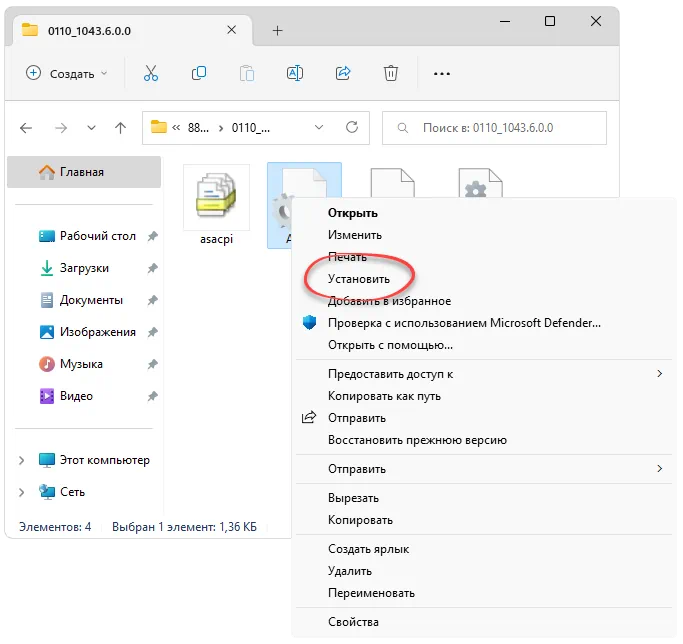
Task: Open Музыка in sidebar
Action: tap(71, 364)
